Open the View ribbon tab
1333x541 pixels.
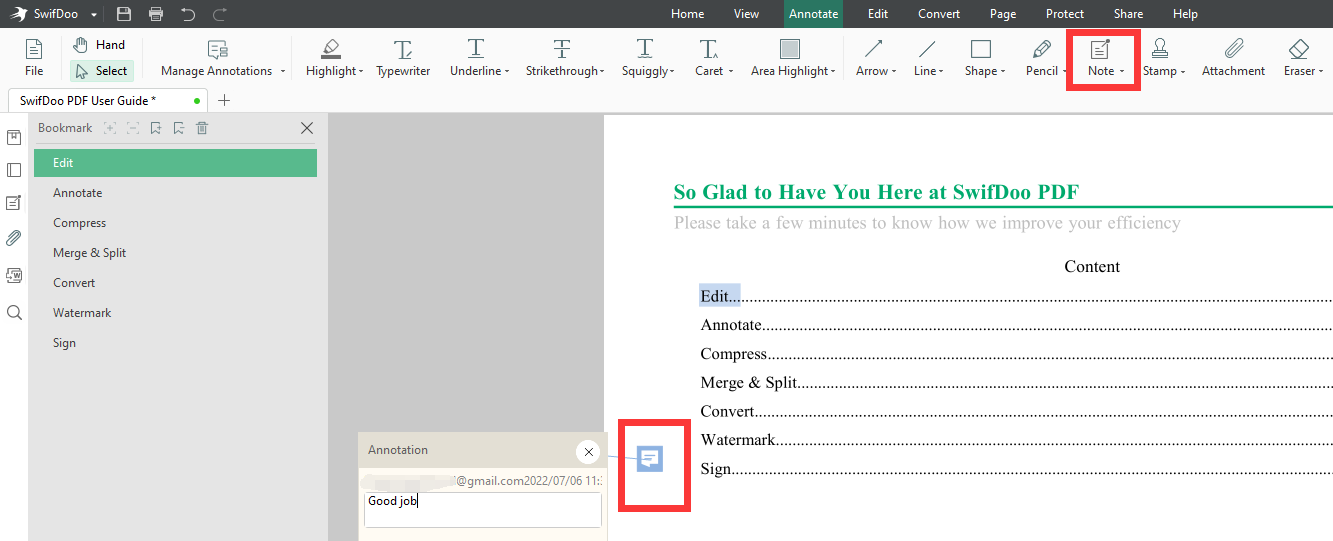746,14
